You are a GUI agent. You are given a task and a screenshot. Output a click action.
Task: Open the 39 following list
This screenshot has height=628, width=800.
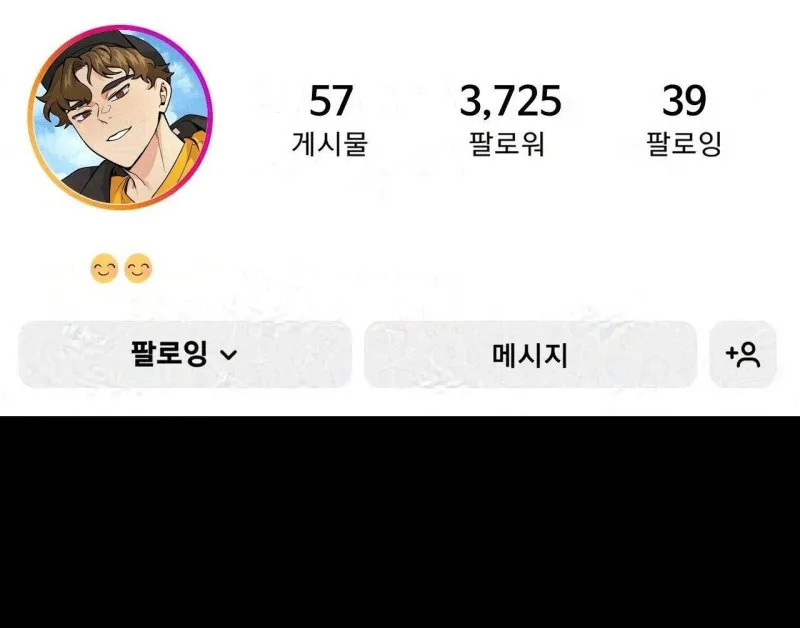684,101
